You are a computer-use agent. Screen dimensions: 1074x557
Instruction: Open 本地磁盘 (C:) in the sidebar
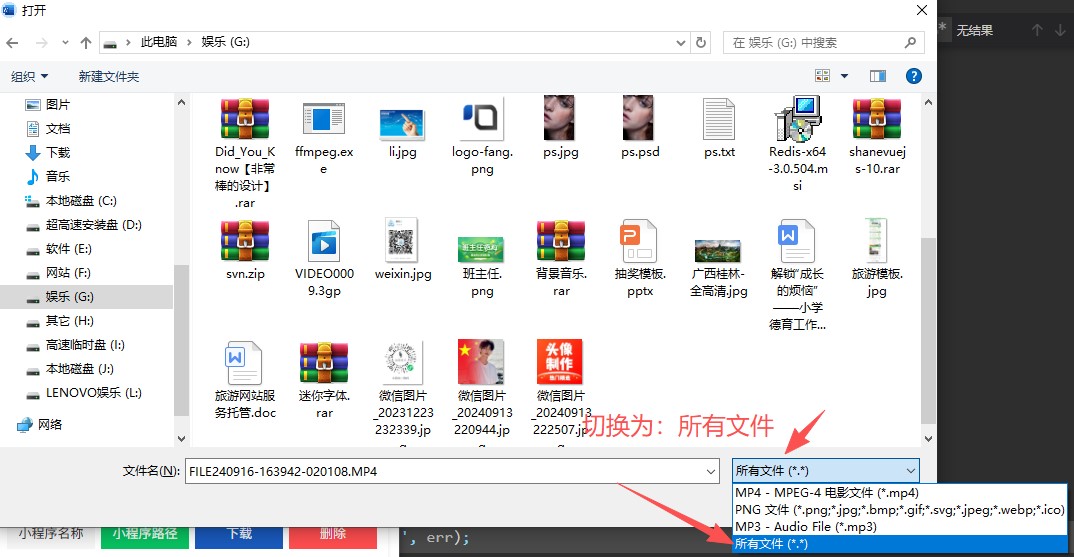pyautogui.click(x=80, y=201)
